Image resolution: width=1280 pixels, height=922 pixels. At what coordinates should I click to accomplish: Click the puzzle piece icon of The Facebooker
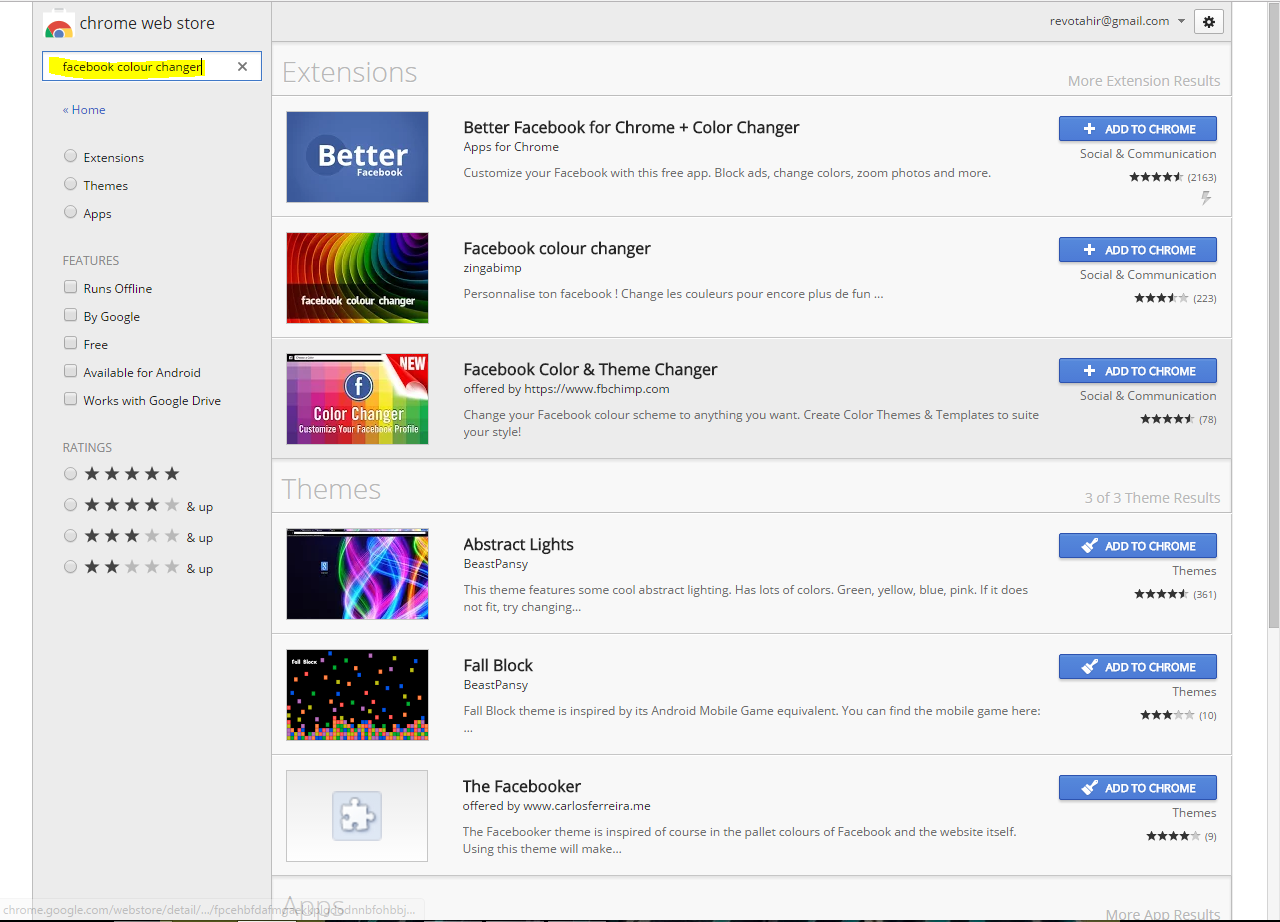click(x=357, y=816)
